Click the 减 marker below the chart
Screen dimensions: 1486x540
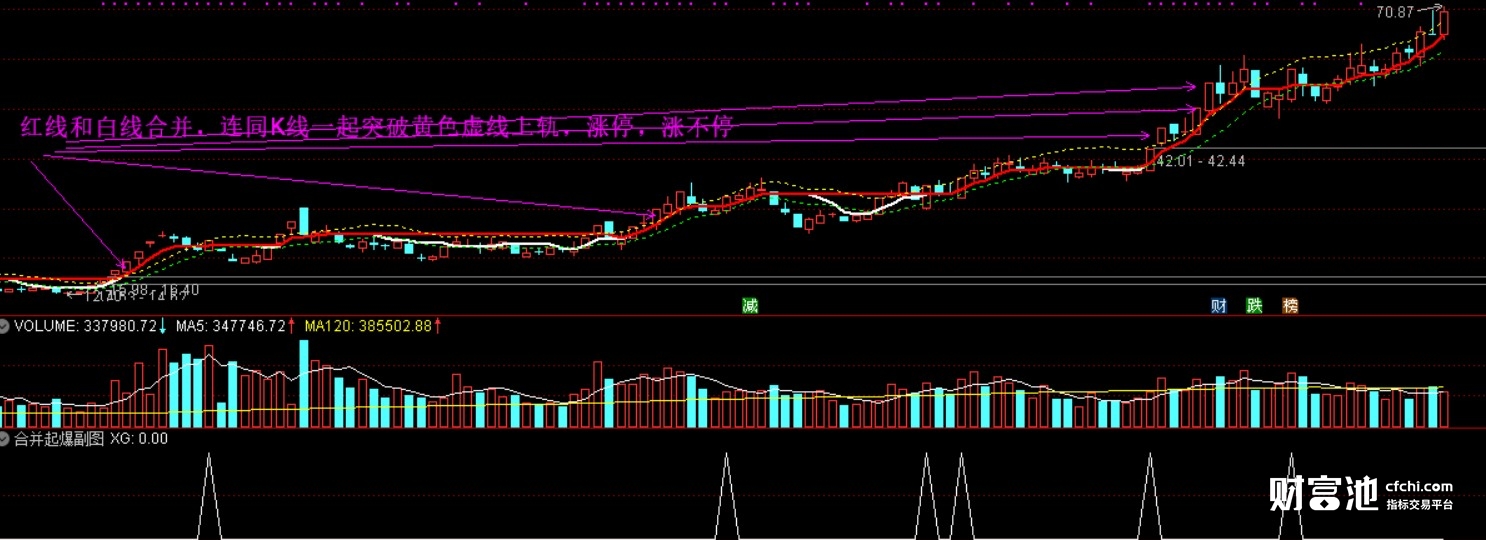click(750, 306)
